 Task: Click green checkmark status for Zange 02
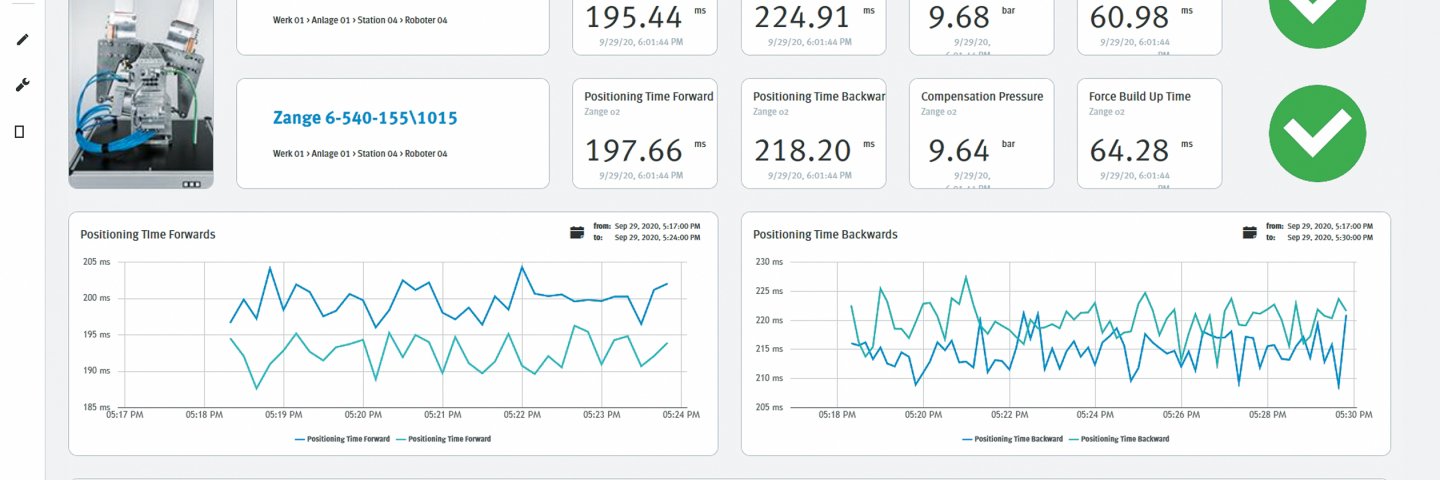[x=1316, y=134]
